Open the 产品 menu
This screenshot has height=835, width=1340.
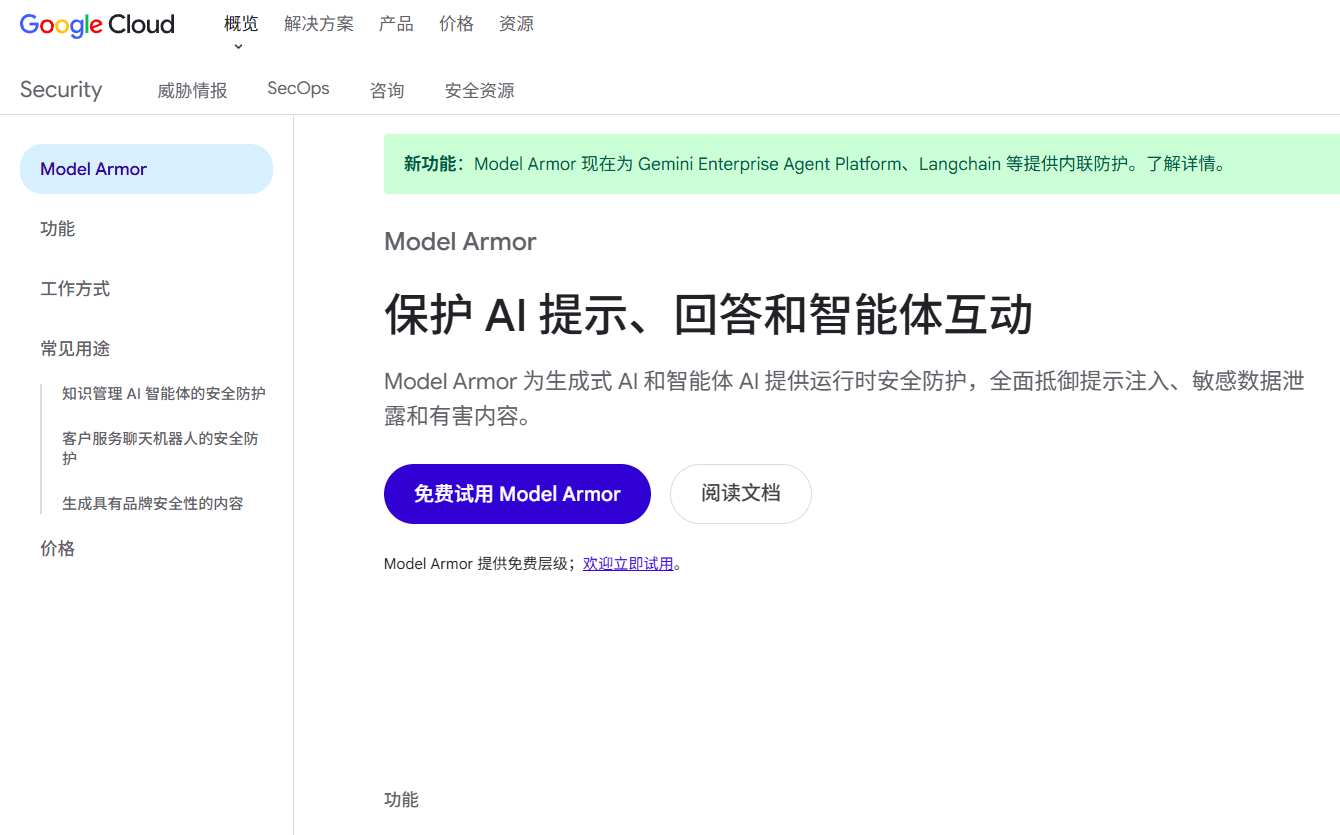[x=396, y=24]
